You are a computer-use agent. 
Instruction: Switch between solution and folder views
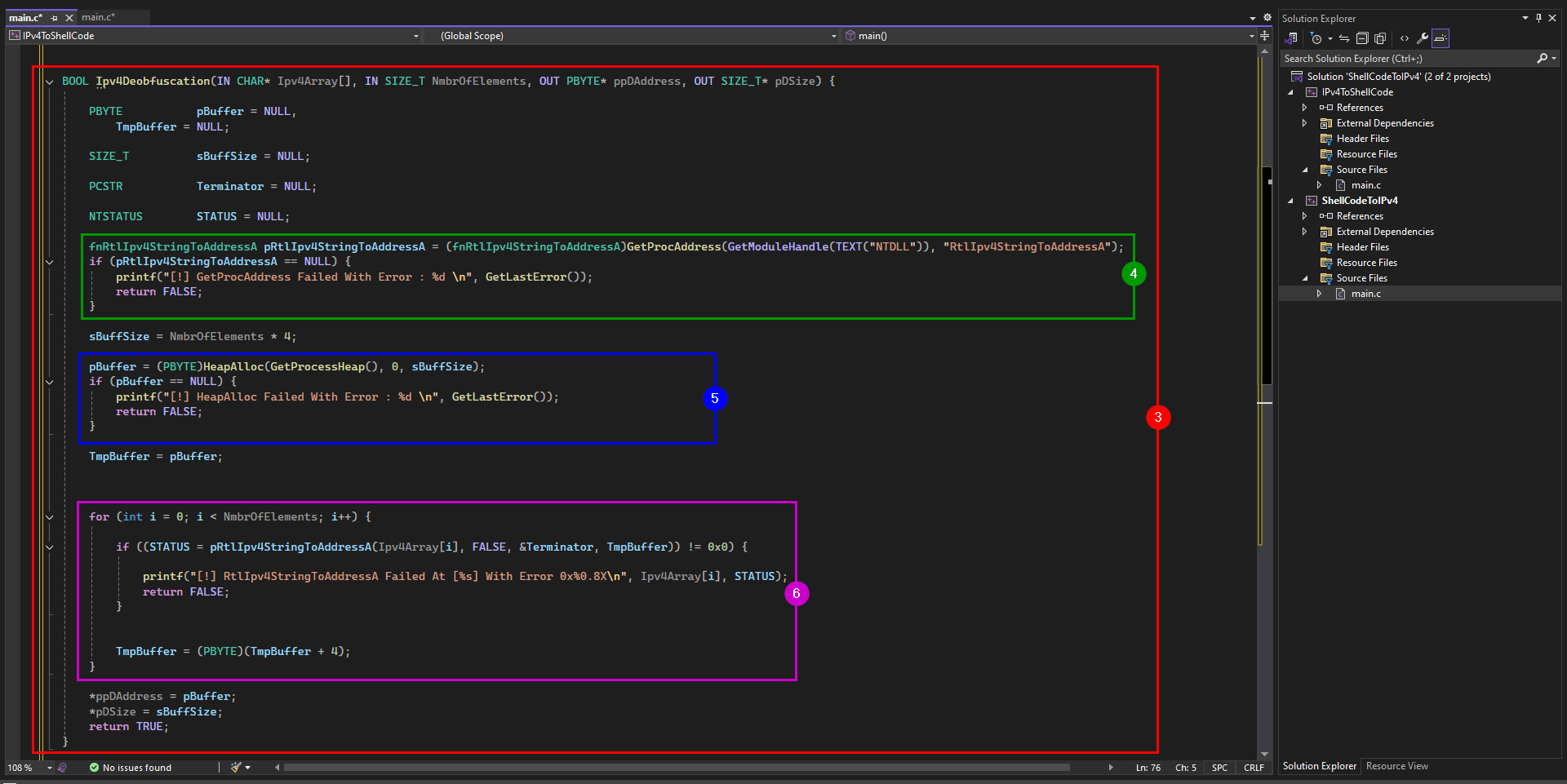(1291, 38)
